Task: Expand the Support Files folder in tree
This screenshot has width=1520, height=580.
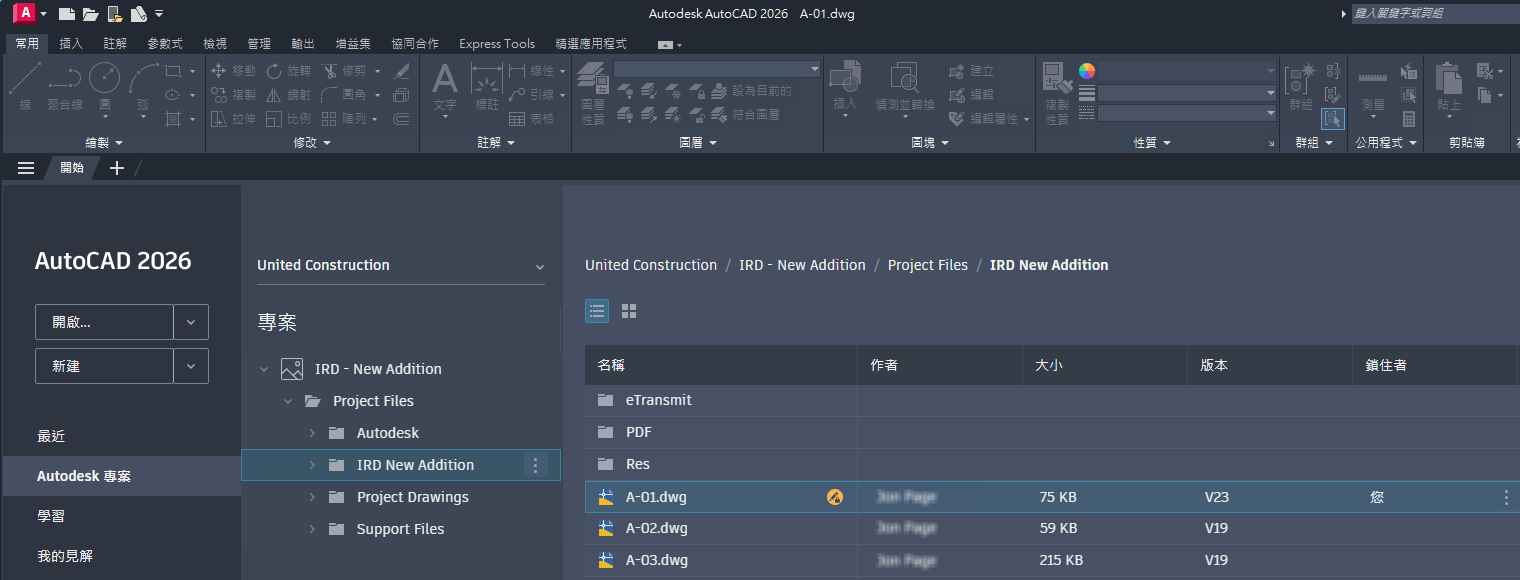Action: coord(312,529)
